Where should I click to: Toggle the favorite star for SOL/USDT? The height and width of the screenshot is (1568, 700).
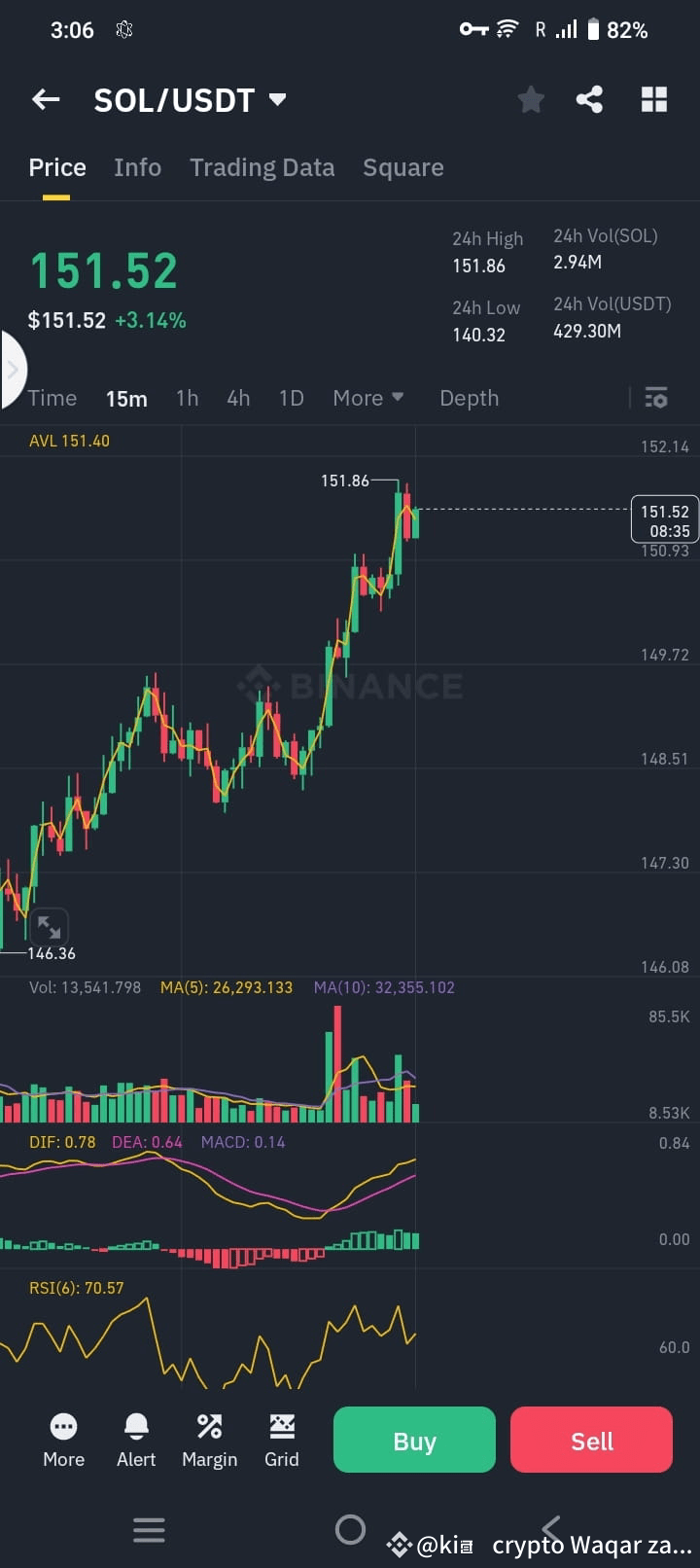click(531, 99)
